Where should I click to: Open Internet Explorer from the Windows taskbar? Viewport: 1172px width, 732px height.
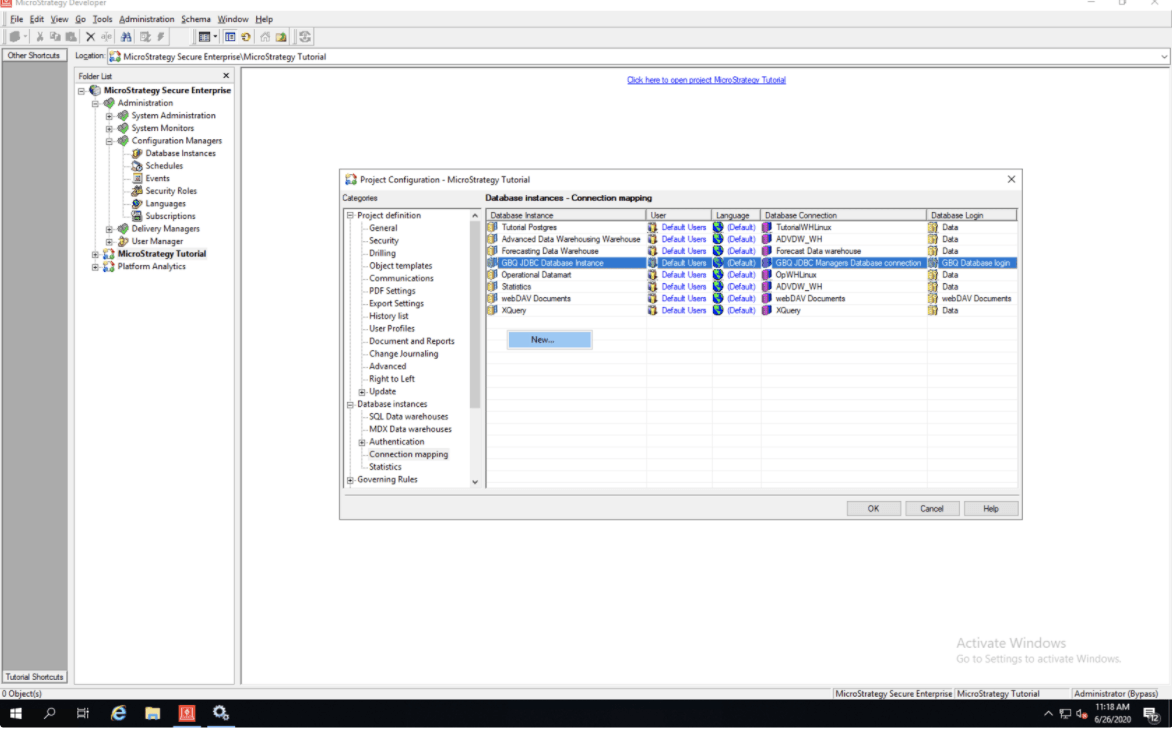point(118,713)
